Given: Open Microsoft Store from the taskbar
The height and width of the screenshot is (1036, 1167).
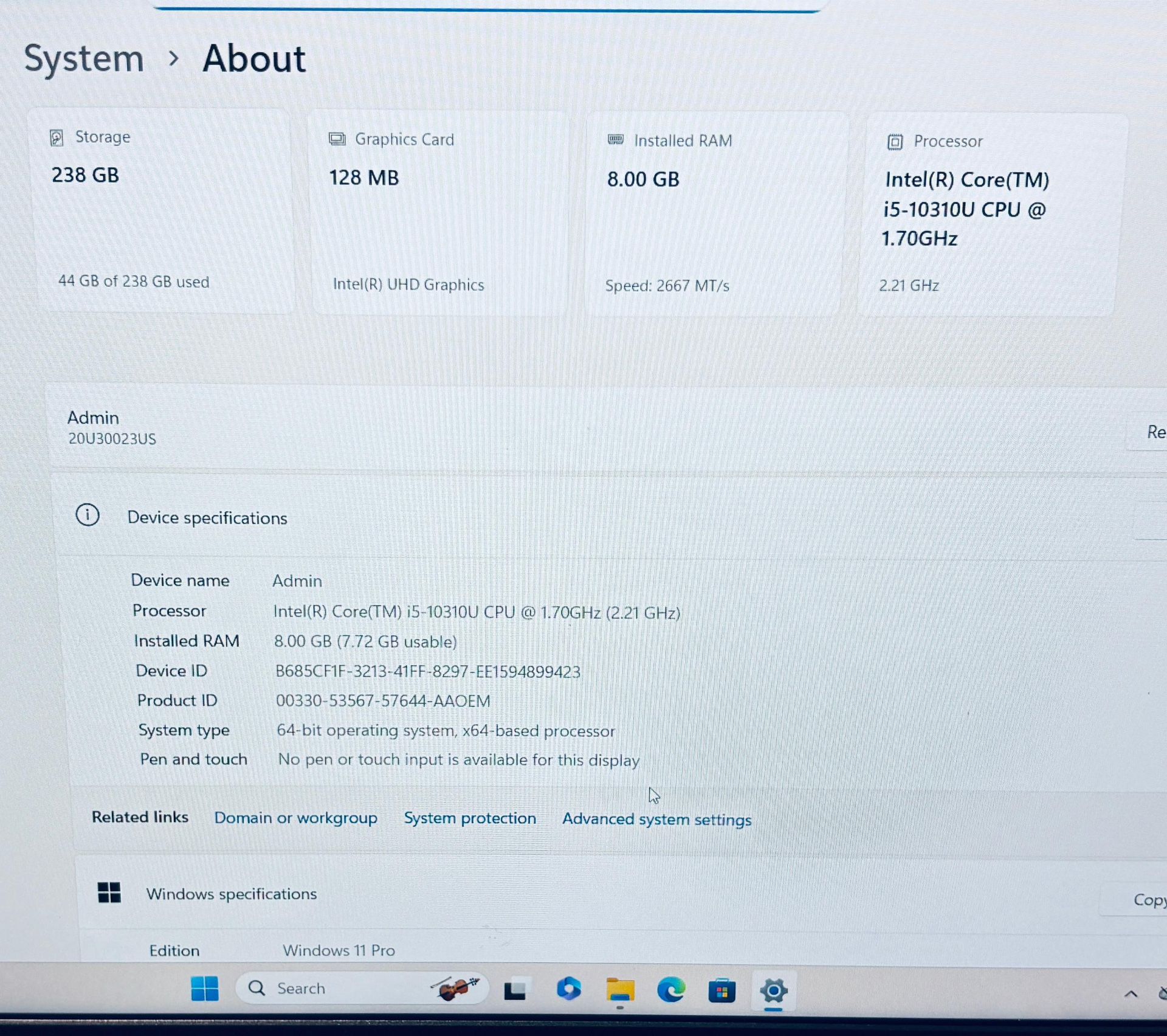Looking at the screenshot, I should click(721, 991).
